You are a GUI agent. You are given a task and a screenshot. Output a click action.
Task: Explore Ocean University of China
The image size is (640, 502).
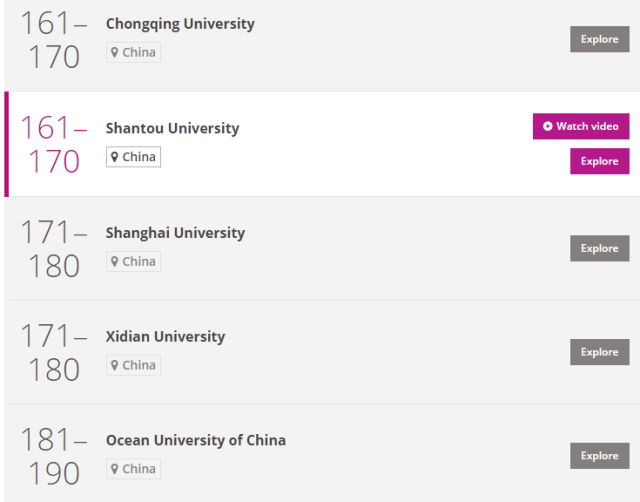600,456
